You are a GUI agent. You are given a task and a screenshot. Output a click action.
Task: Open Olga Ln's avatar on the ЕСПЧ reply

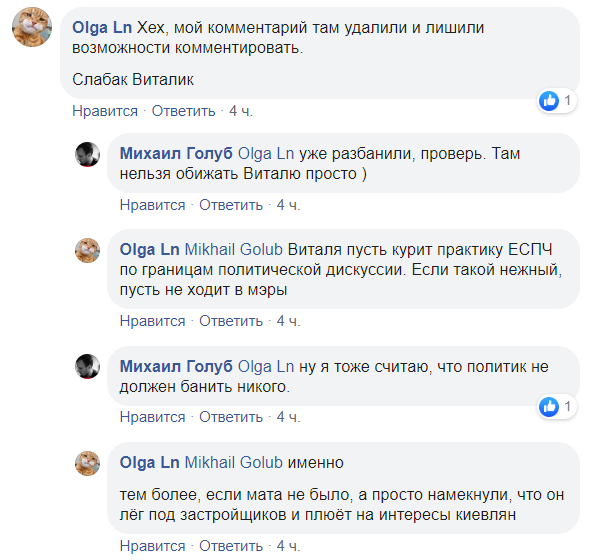pos(88,250)
